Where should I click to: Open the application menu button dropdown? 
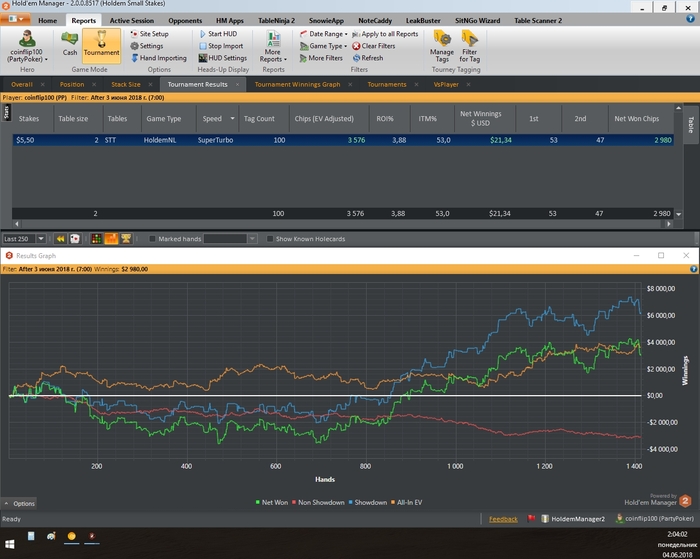pos(16,19)
